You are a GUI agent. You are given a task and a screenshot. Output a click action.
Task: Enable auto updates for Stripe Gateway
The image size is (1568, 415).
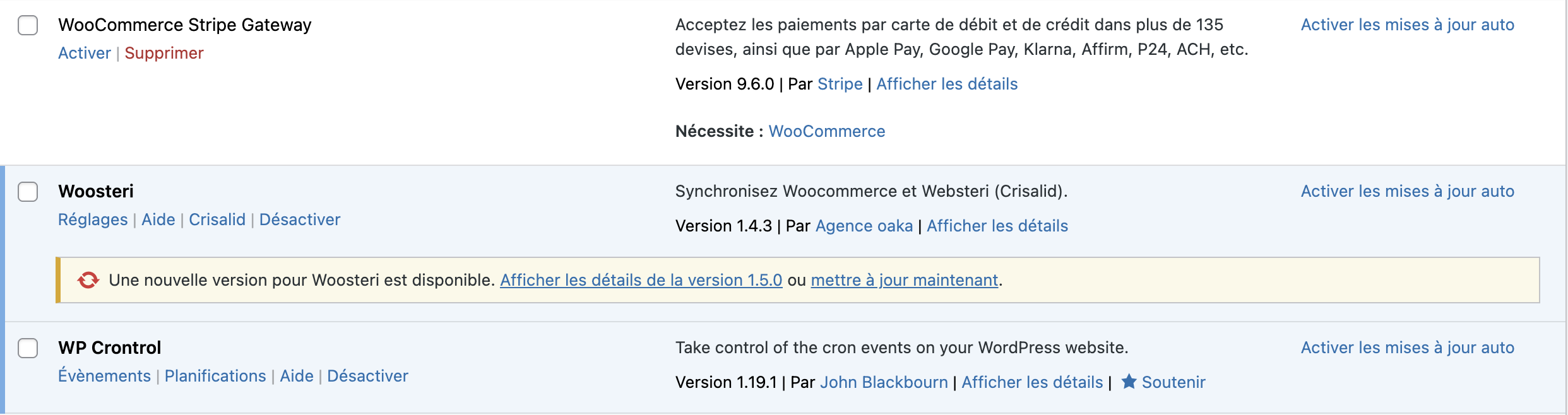coord(1407,25)
